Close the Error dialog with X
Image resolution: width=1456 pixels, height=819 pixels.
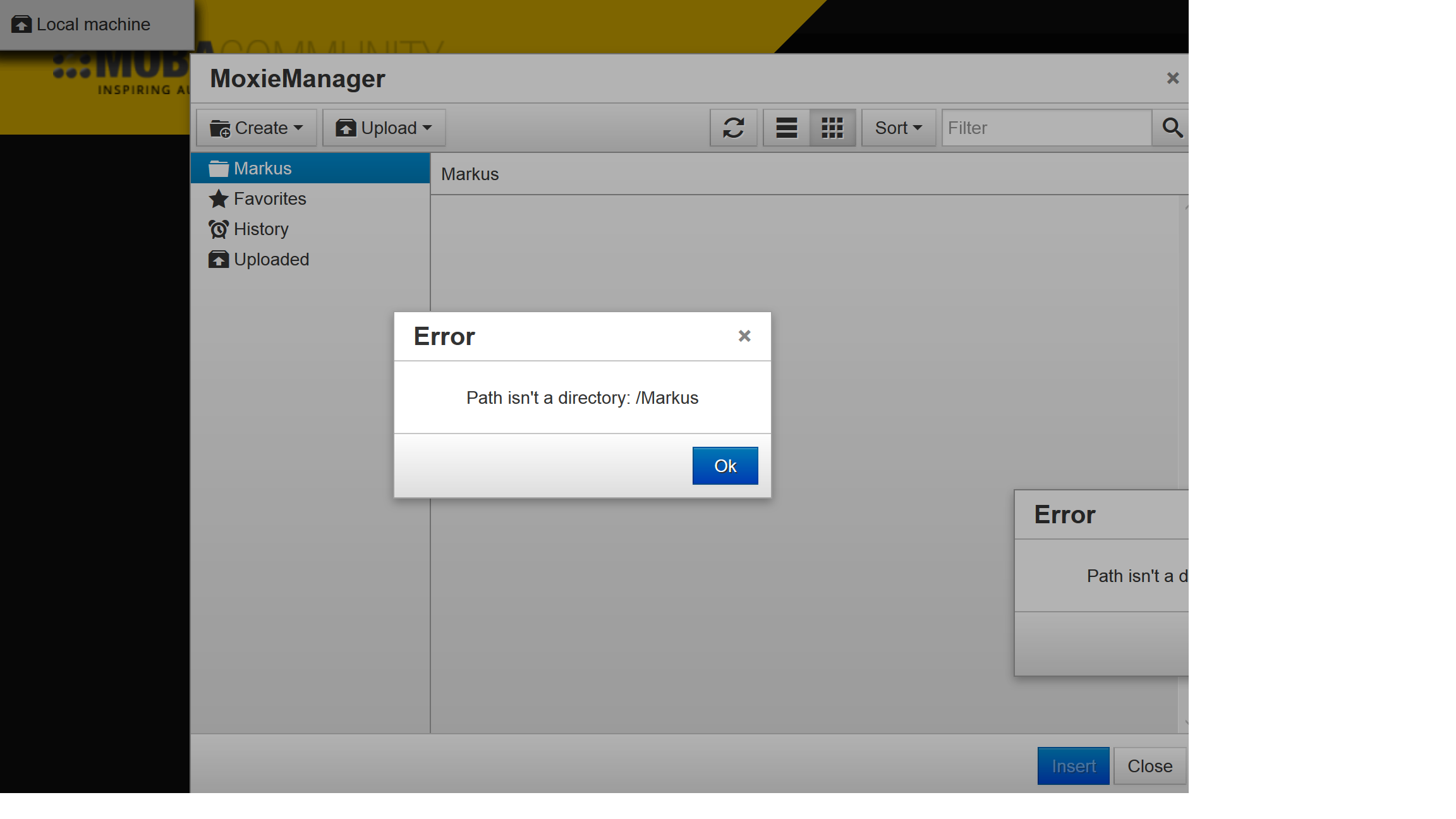tap(744, 336)
